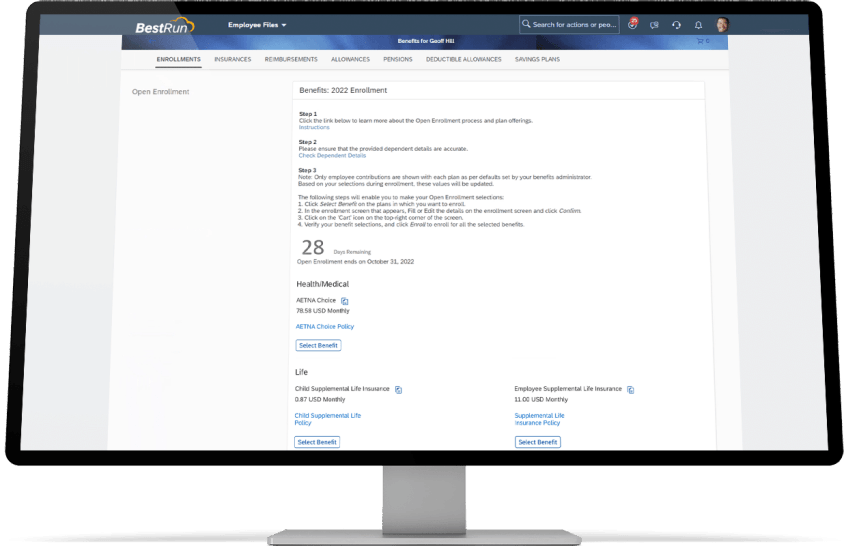Click the 28 days remaining counter
This screenshot has width=844, height=546.
313,248
